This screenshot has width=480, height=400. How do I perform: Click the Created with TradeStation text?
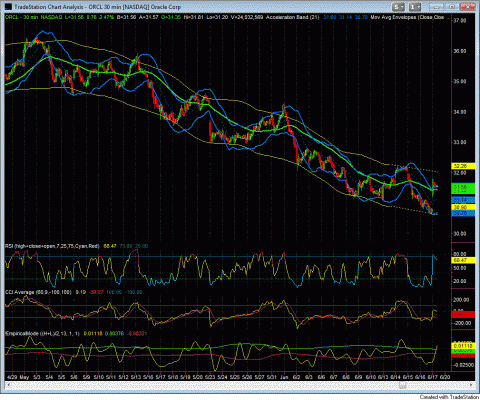(x=448, y=396)
